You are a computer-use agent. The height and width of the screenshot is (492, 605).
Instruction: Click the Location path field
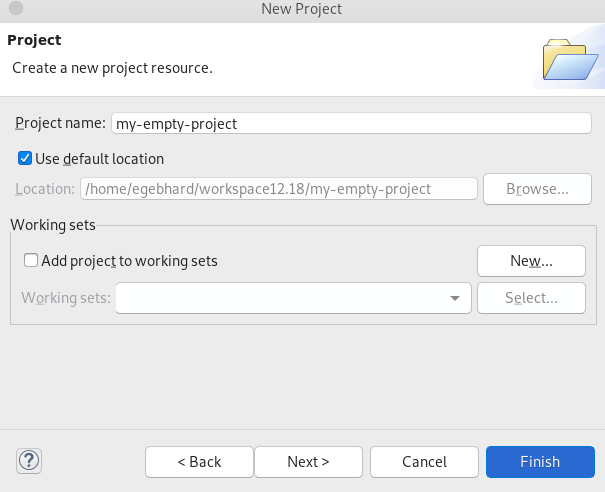coord(279,188)
